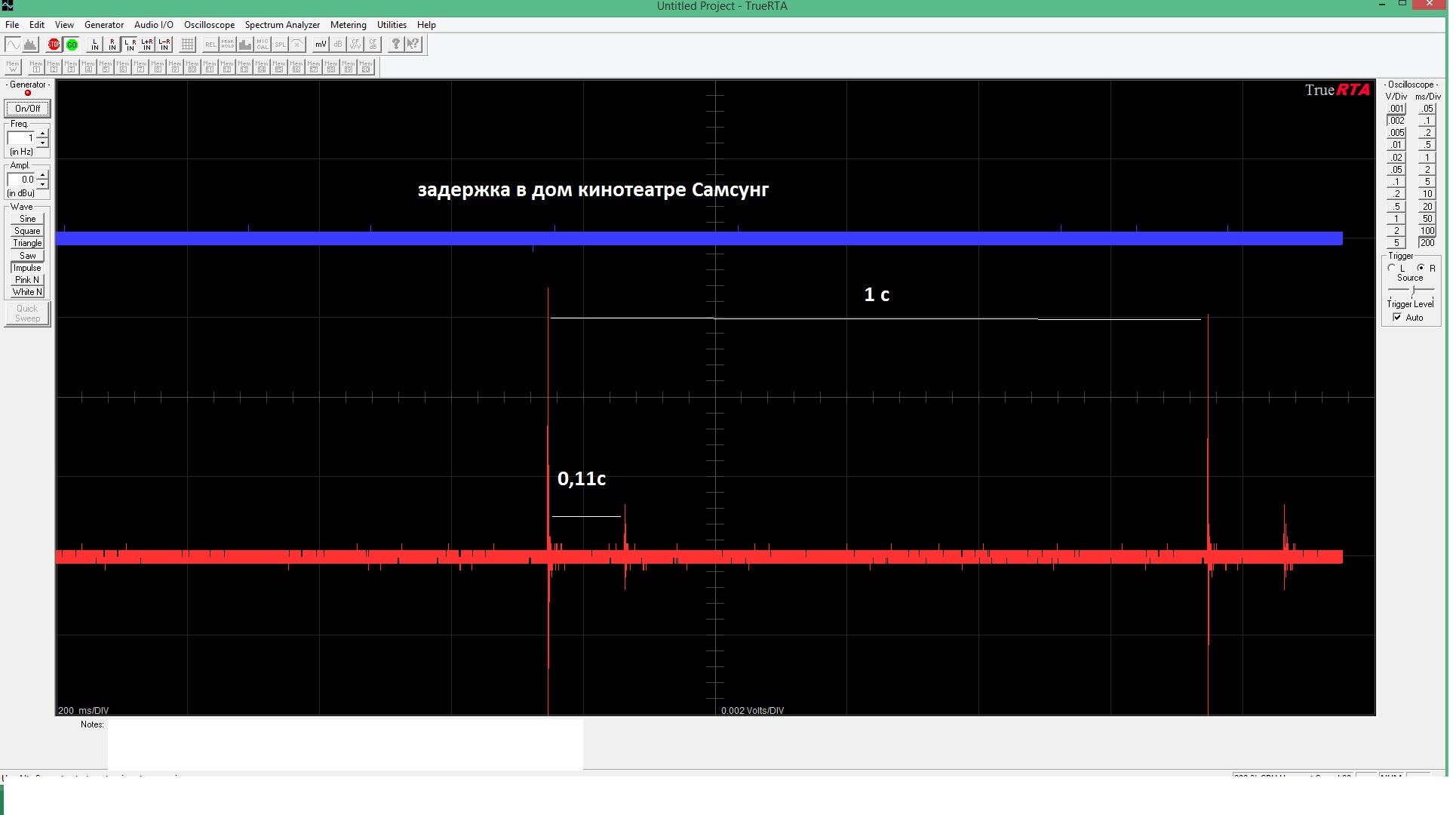Viewport: 1456px width, 815px height.
Task: Select trigger source L radio button
Action: point(1392,268)
